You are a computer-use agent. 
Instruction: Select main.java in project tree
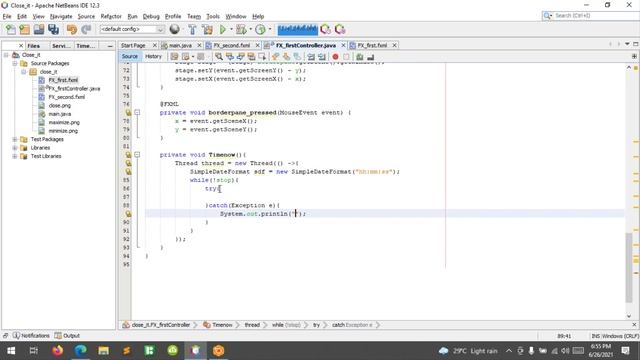[x=60, y=114]
